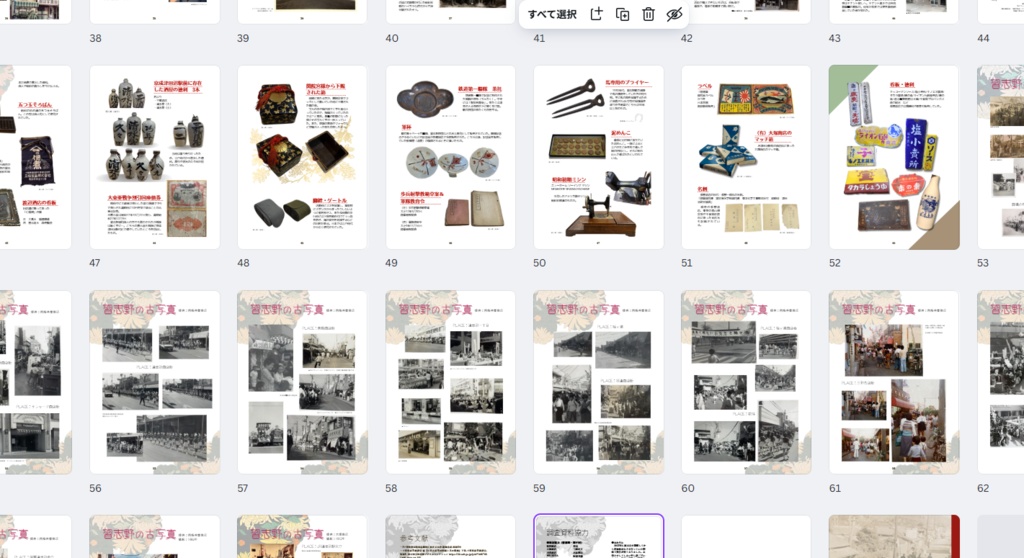Select page 51 thumbnail with matchbox labels
Screen dimensions: 1024x558
pyautogui.click(x=746, y=157)
